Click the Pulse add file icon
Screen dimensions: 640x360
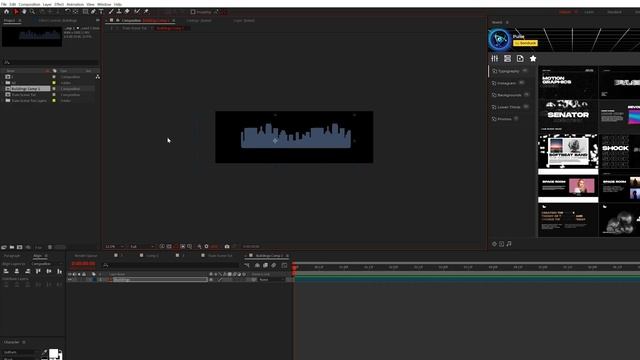[x=520, y=59]
